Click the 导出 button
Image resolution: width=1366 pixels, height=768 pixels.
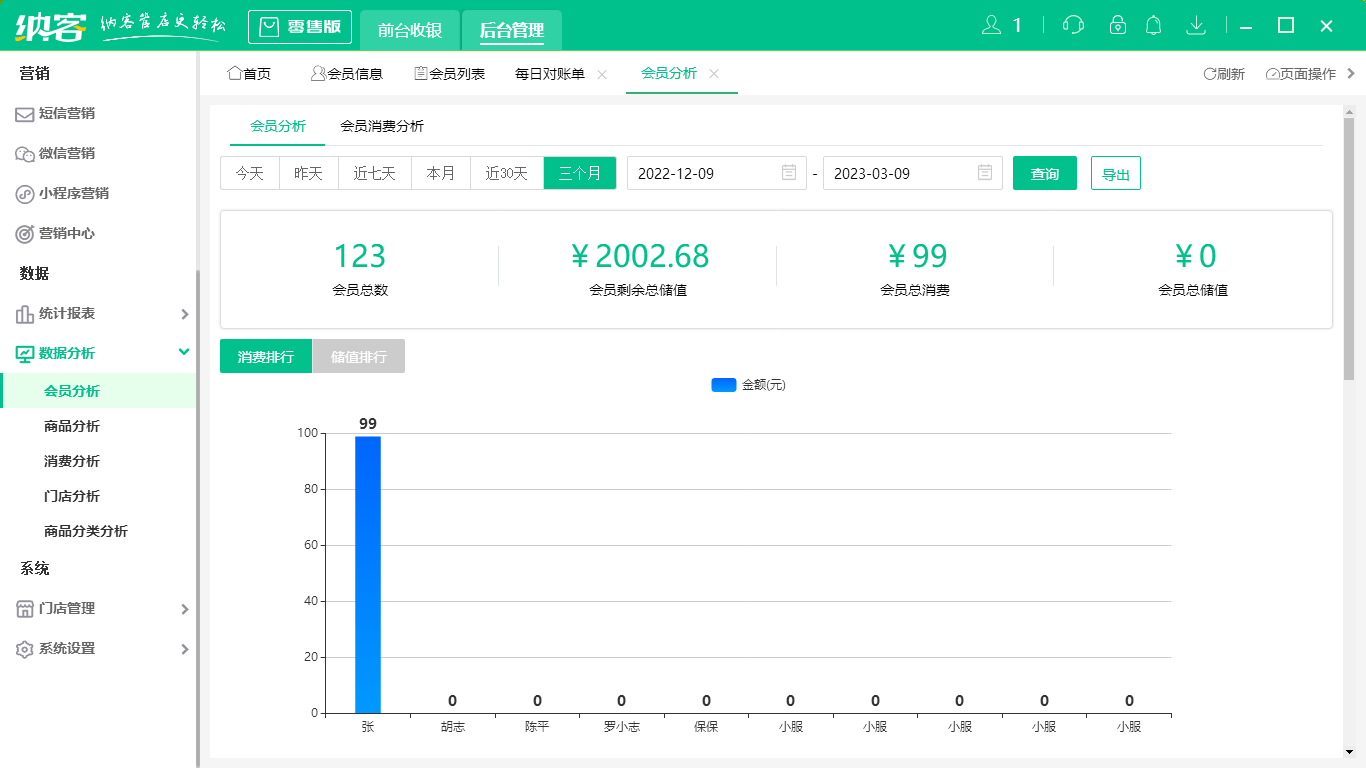1116,173
